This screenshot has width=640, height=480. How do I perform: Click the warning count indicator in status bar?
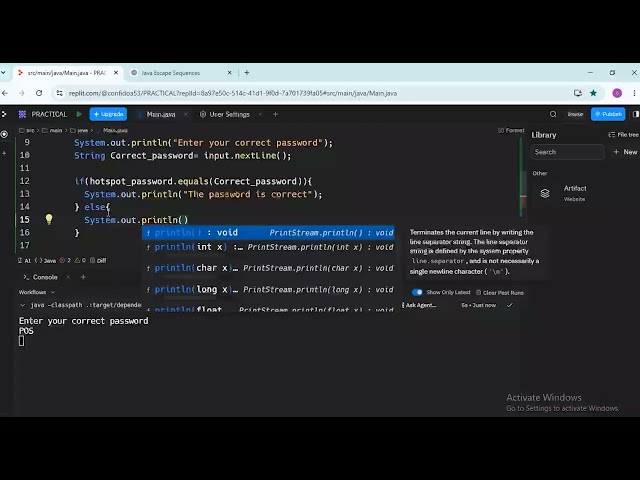click(80, 260)
